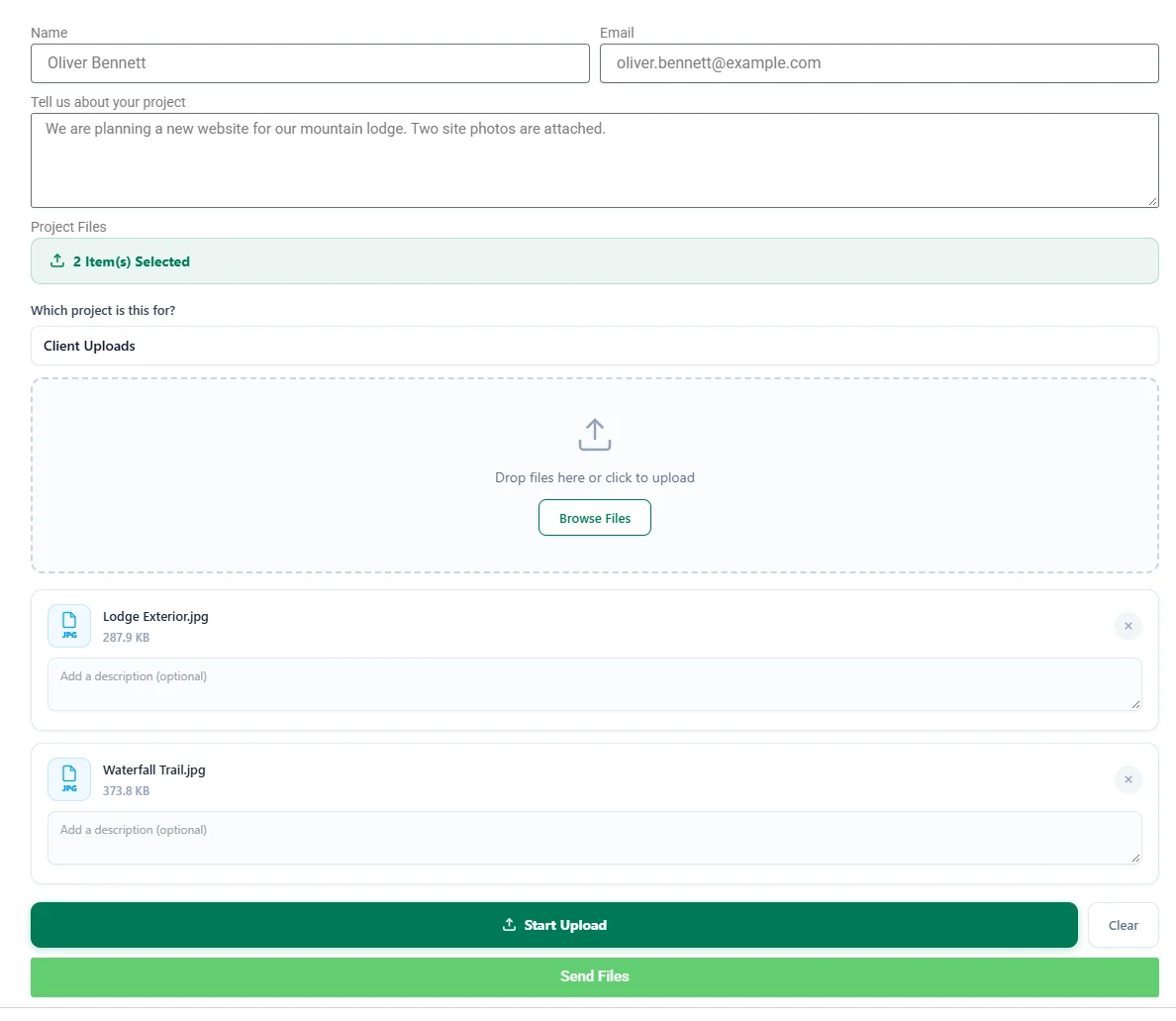Click the Waterfall Trail description resize handle

[1135, 858]
